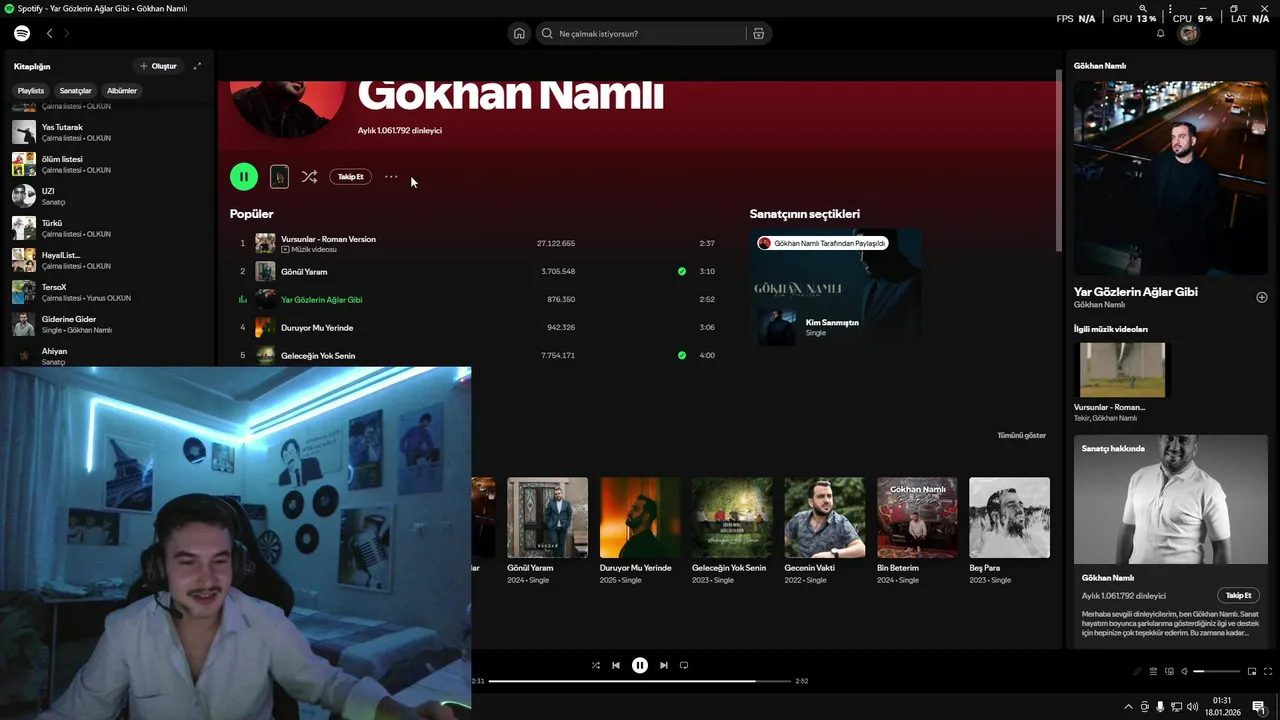1280x720 pixels.
Task: Click Takip Et in the Sanatçı hakkında card
Action: tap(1238, 595)
